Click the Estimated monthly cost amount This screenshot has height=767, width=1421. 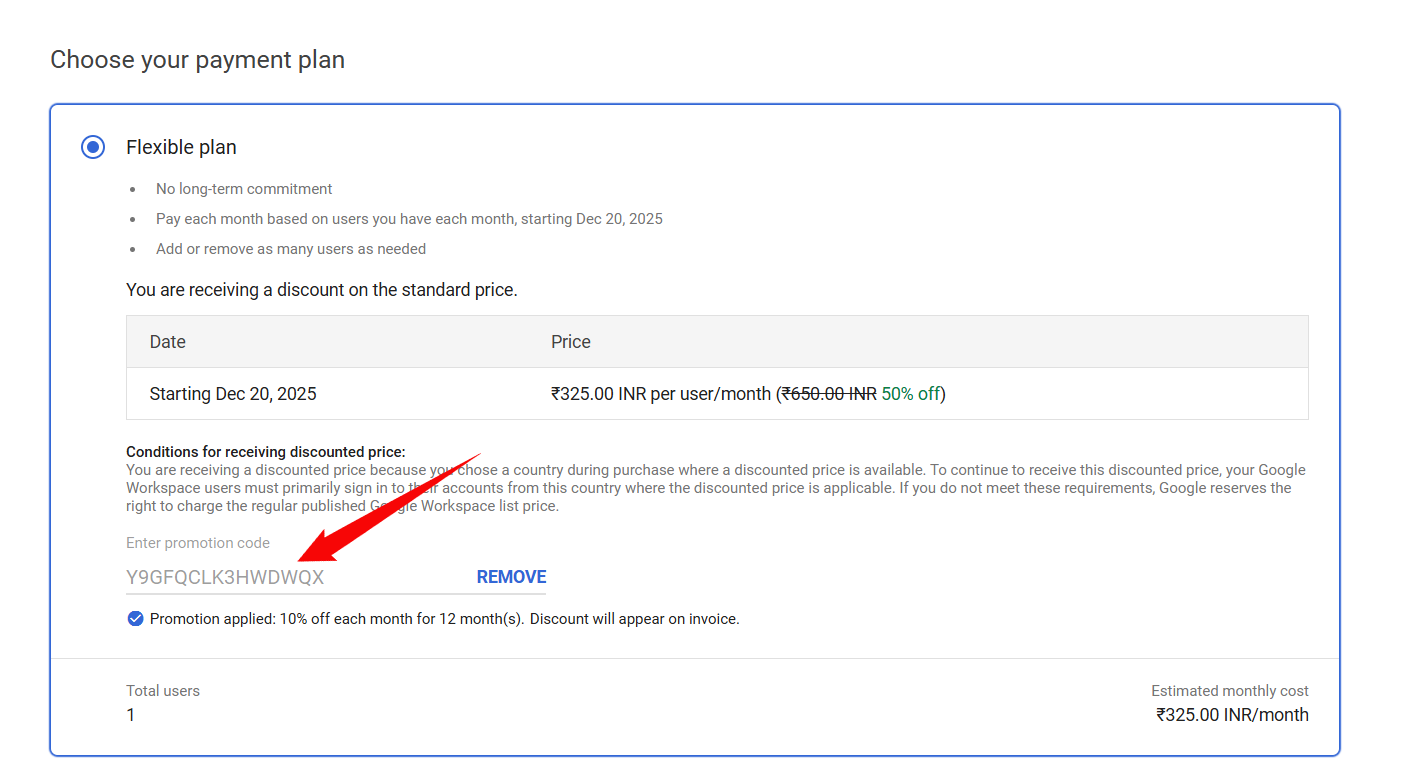point(1232,714)
